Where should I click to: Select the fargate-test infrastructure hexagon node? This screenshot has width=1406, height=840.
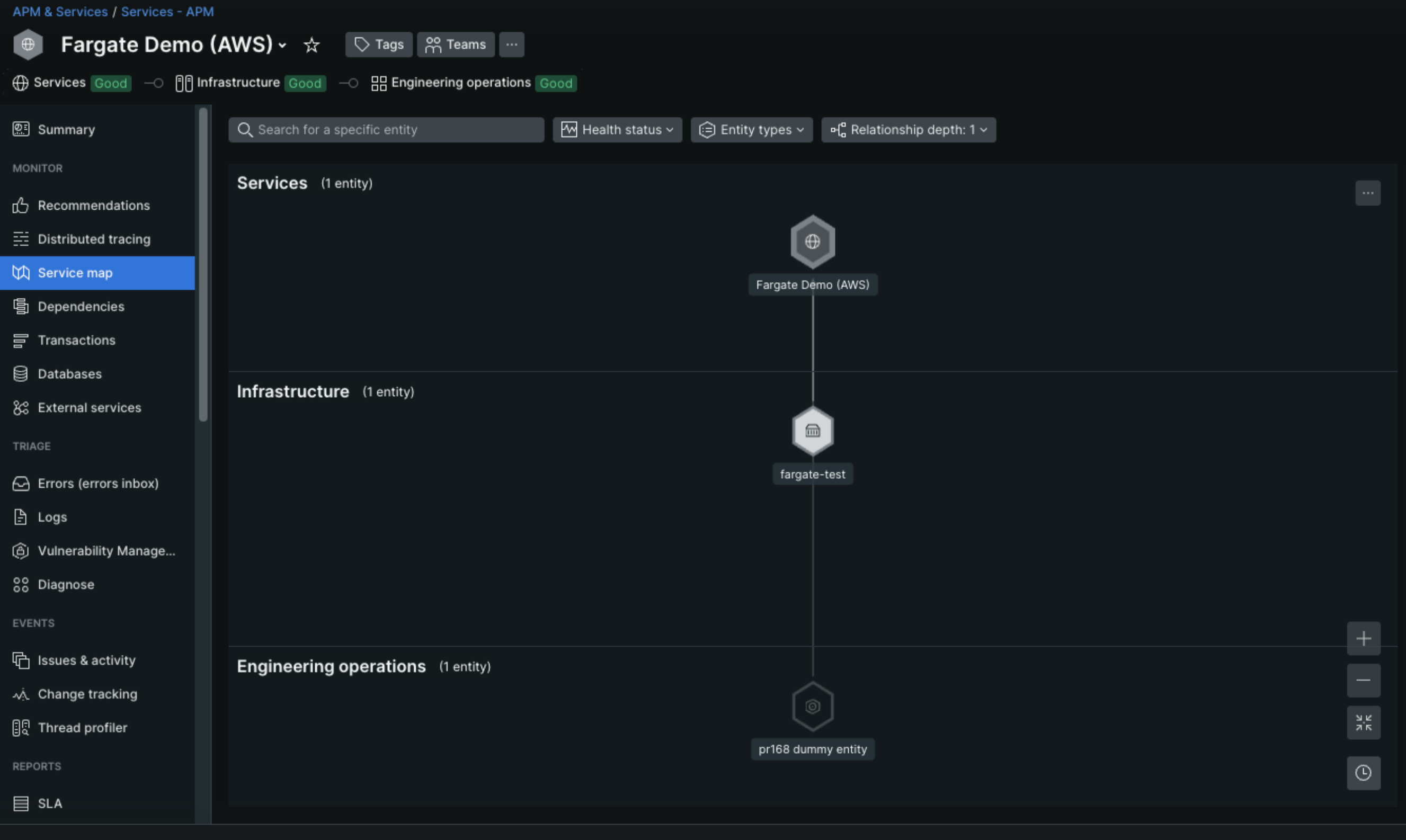pos(812,431)
